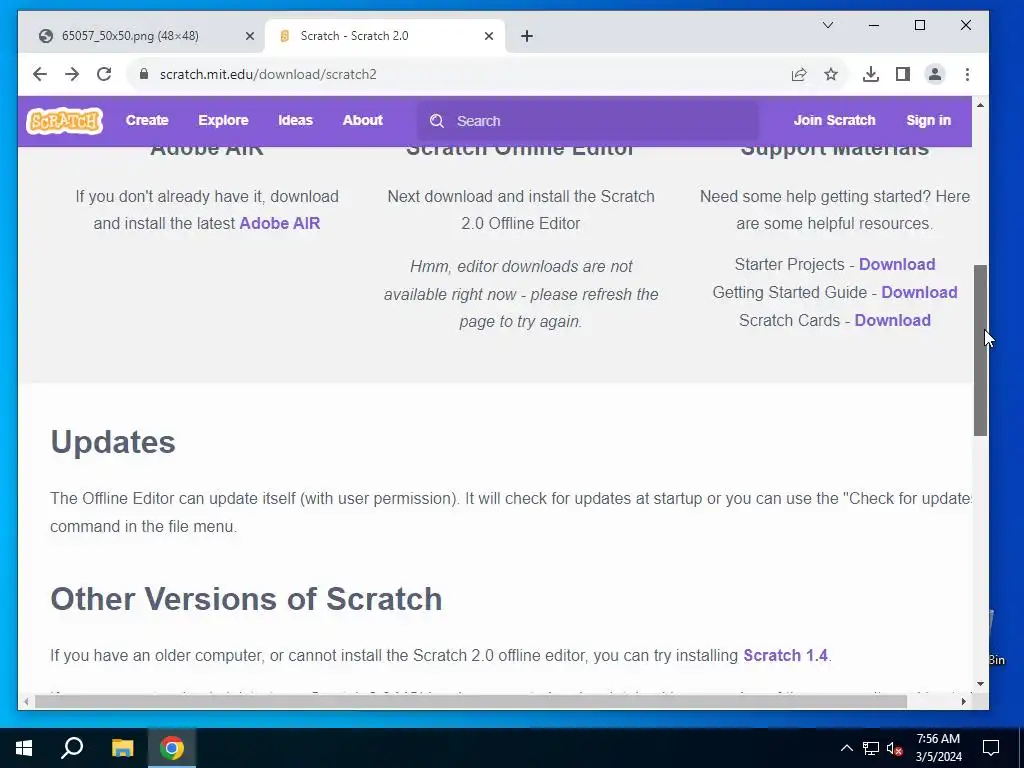
Task: Click the scroll up arrow of the page
Action: coord(980,105)
